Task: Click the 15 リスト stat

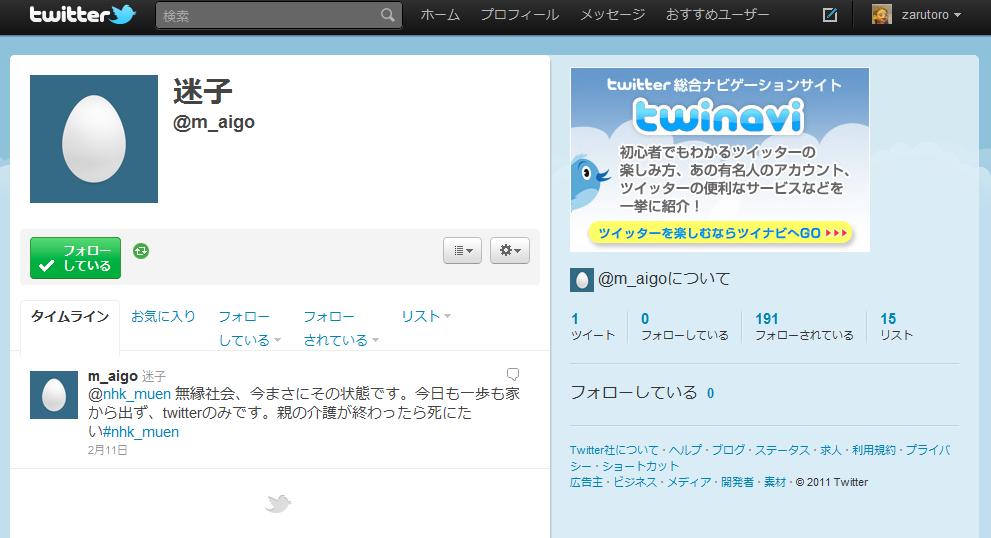Action: click(x=896, y=326)
